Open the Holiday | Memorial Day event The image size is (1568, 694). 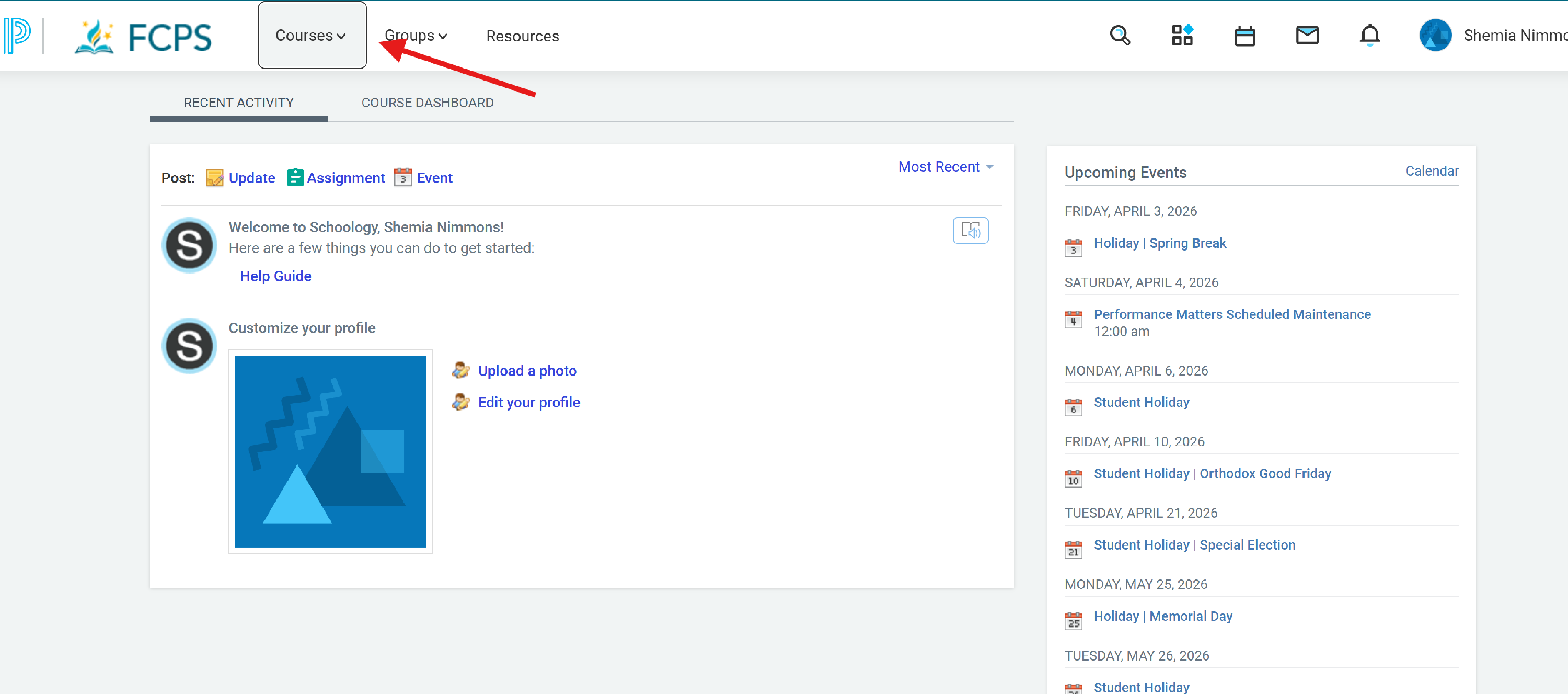tap(1162, 616)
